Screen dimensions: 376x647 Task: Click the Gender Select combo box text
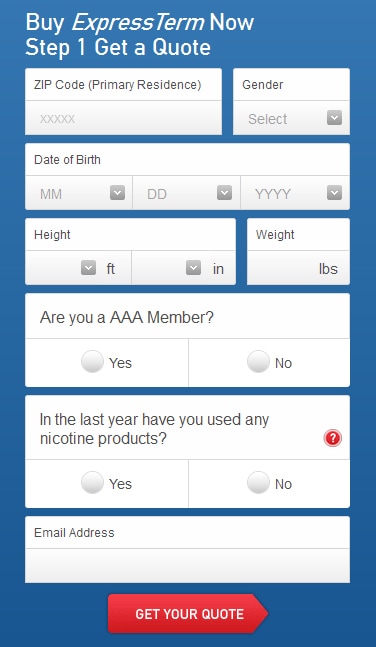pos(267,119)
